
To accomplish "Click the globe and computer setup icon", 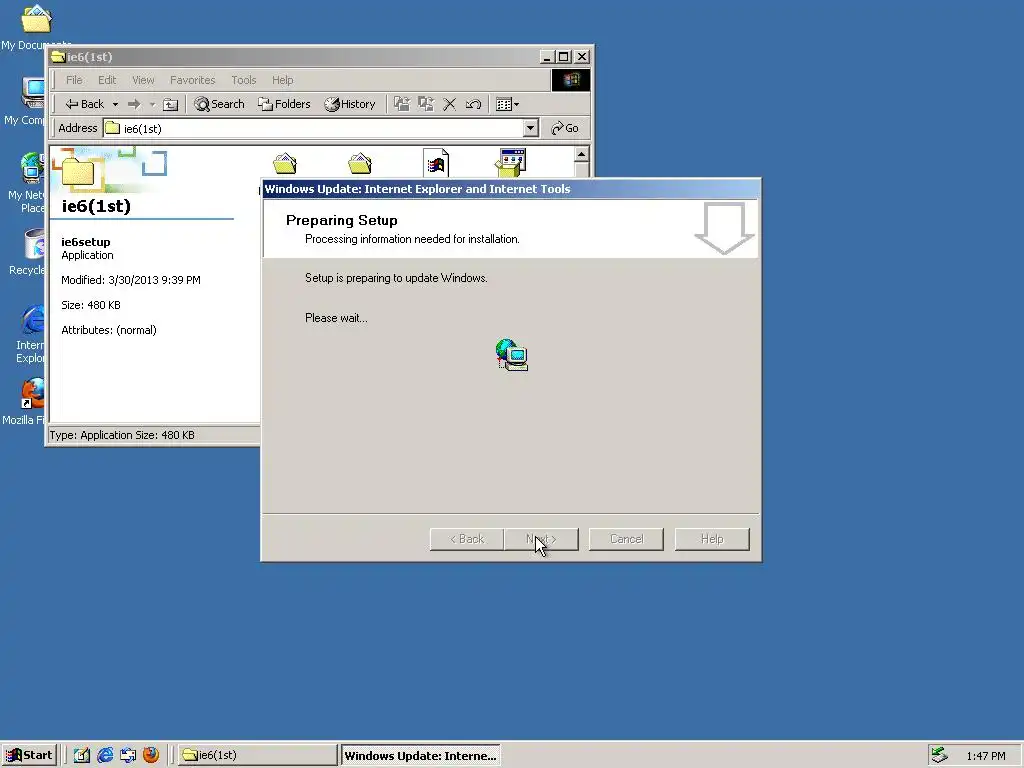I will (511, 355).
